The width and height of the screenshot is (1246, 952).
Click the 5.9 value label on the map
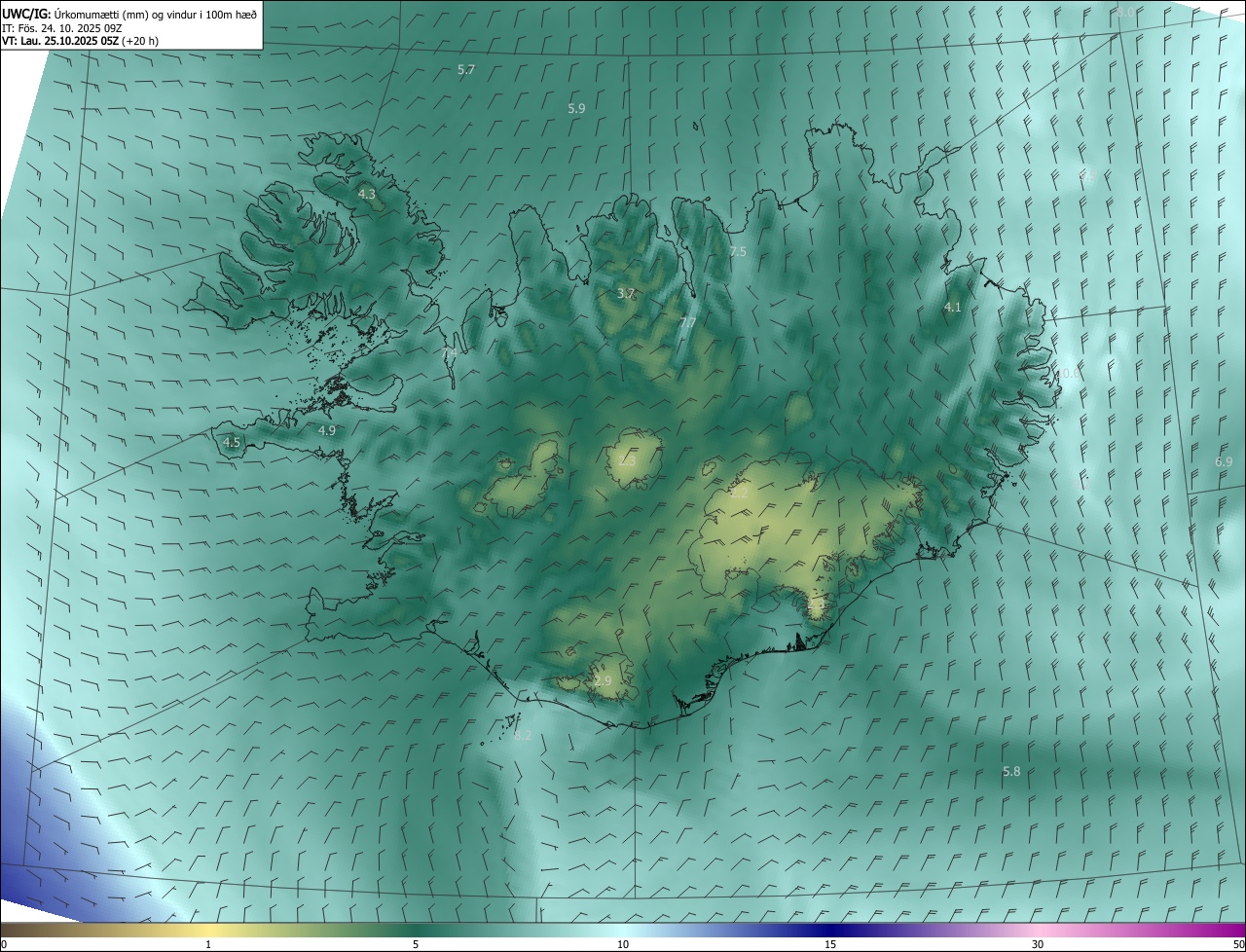(576, 108)
